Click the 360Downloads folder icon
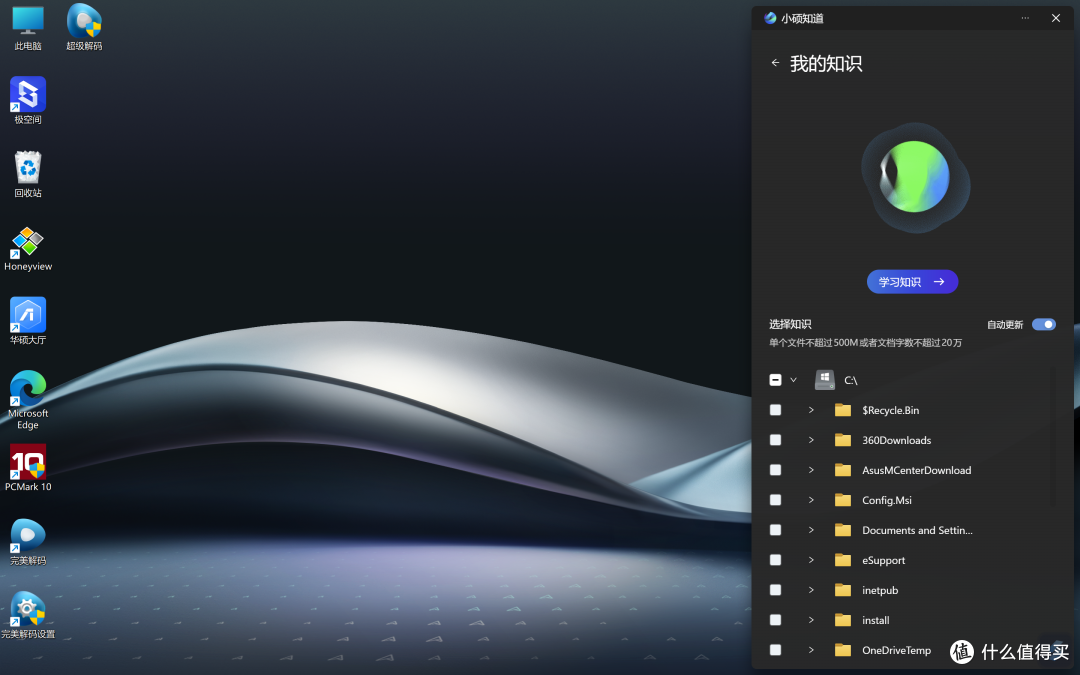1080x675 pixels. (842, 440)
